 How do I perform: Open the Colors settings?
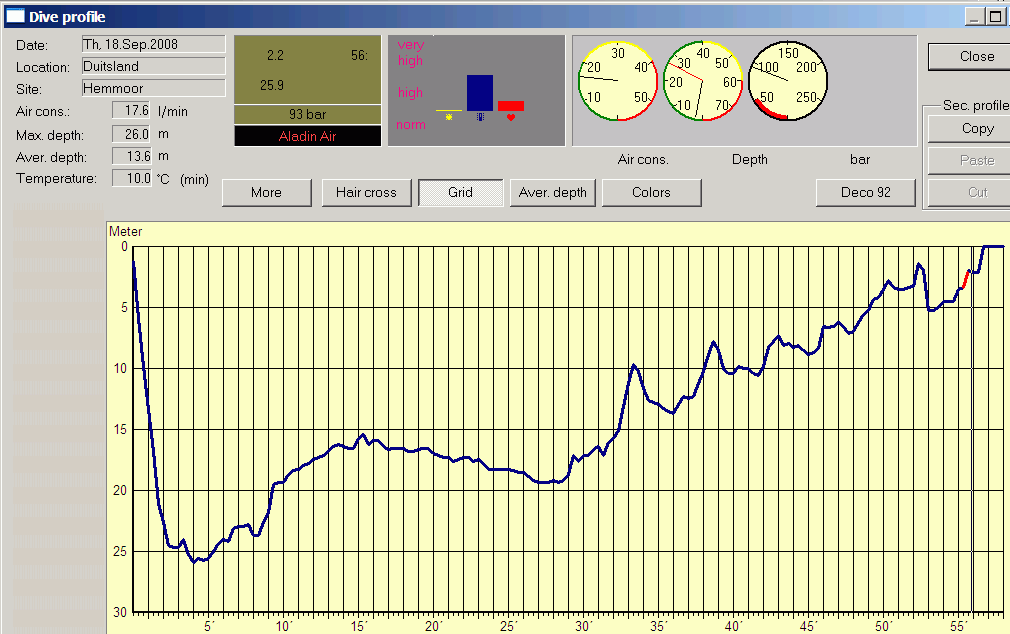tap(651, 193)
